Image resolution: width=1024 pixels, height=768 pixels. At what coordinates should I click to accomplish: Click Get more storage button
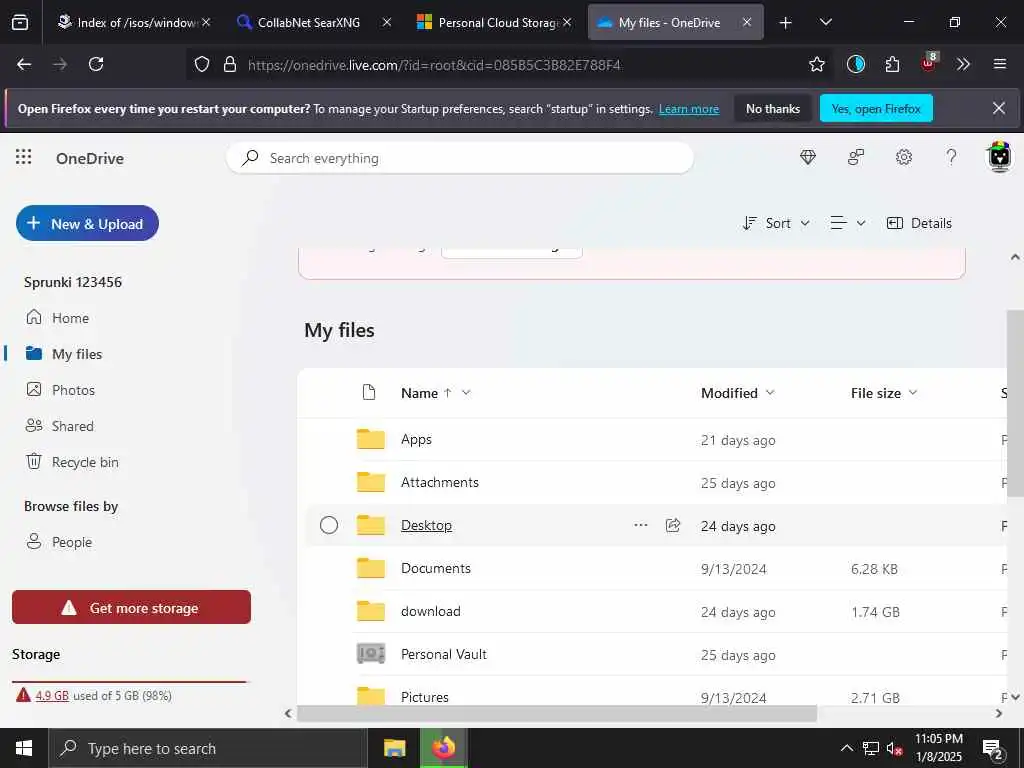click(x=131, y=607)
